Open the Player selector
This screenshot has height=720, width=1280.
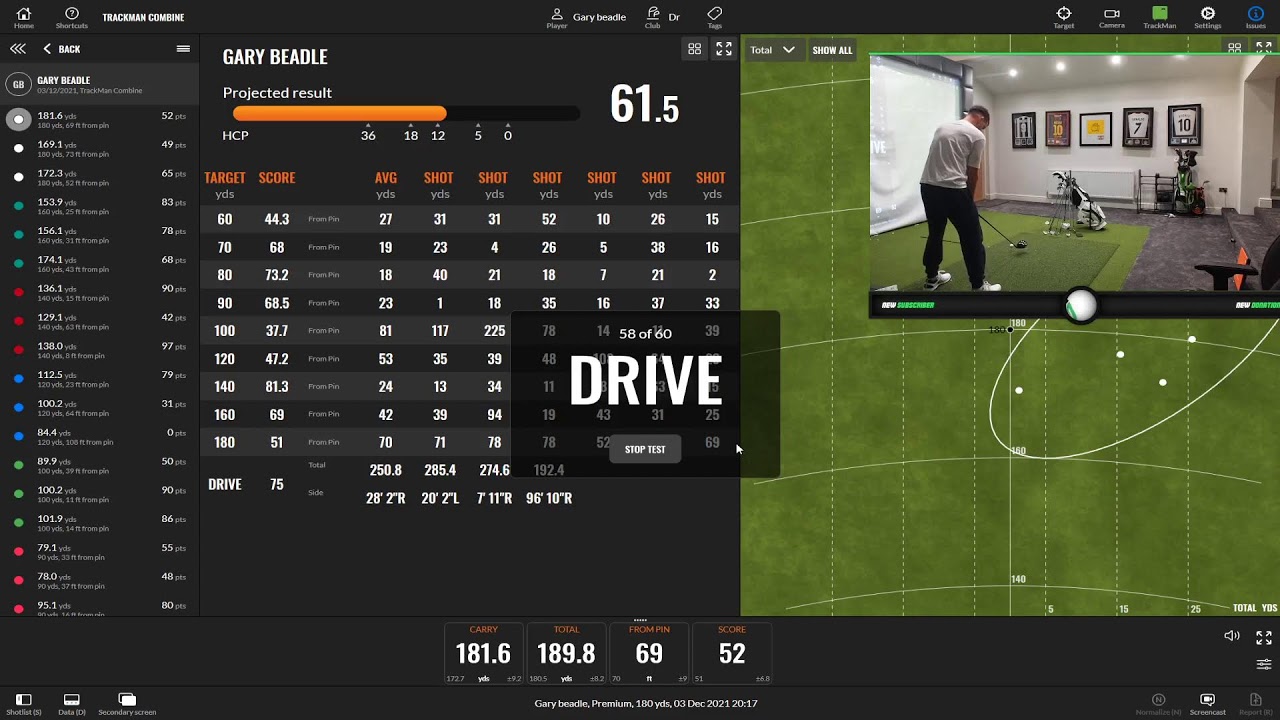[557, 17]
